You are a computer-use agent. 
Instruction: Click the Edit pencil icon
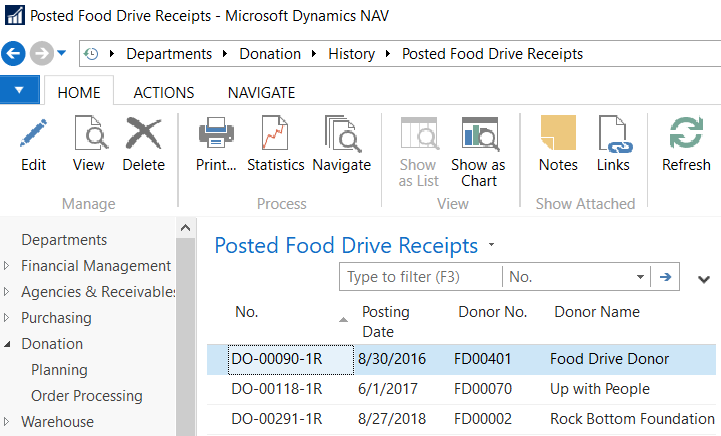click(x=33, y=144)
